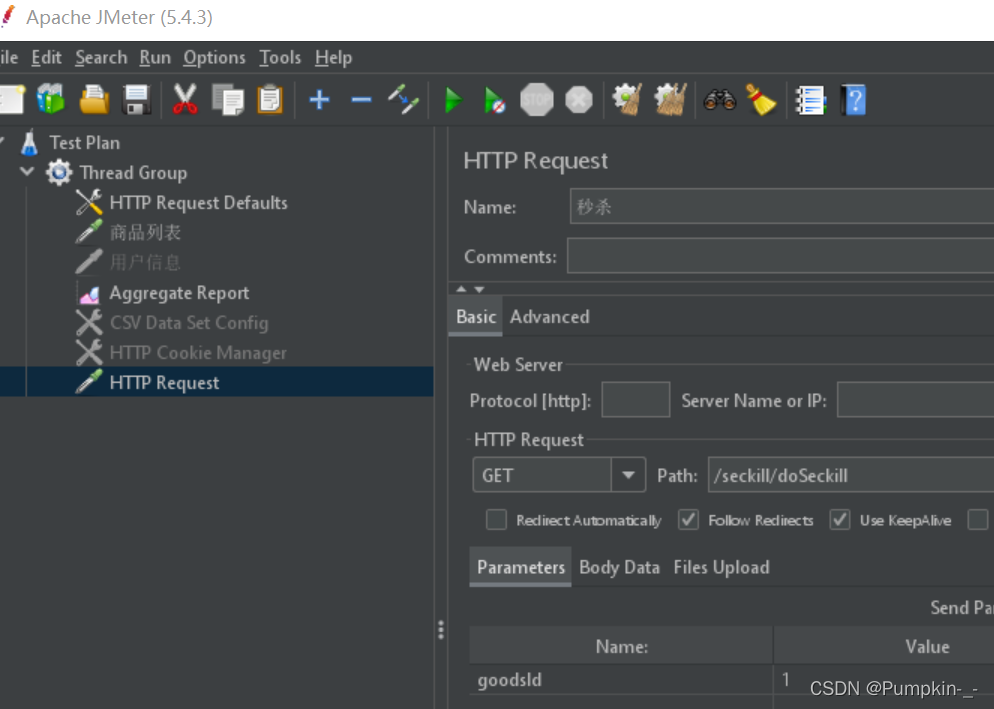Screen dimensions: 994x709
Task: Open the Templates toolbar icon
Action: point(51,100)
